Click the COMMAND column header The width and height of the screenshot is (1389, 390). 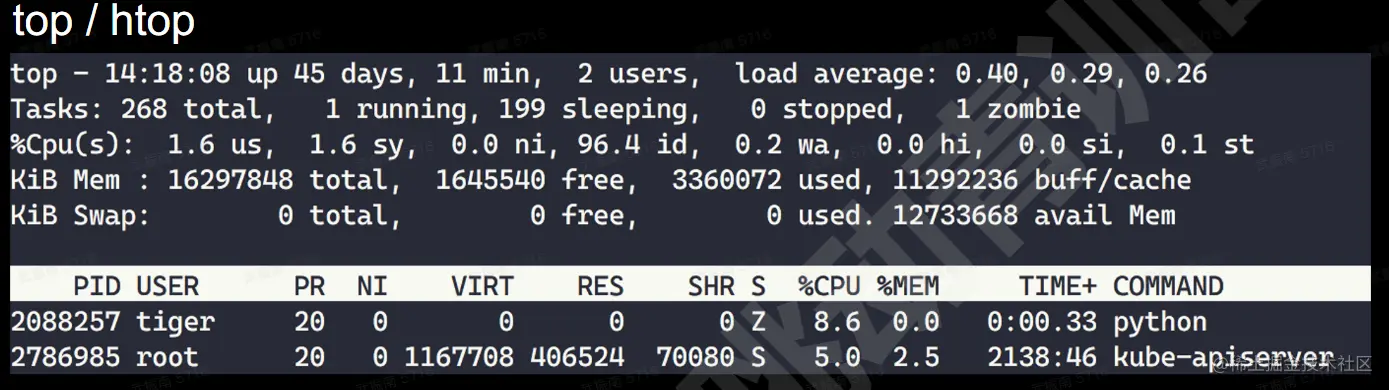click(x=1168, y=287)
